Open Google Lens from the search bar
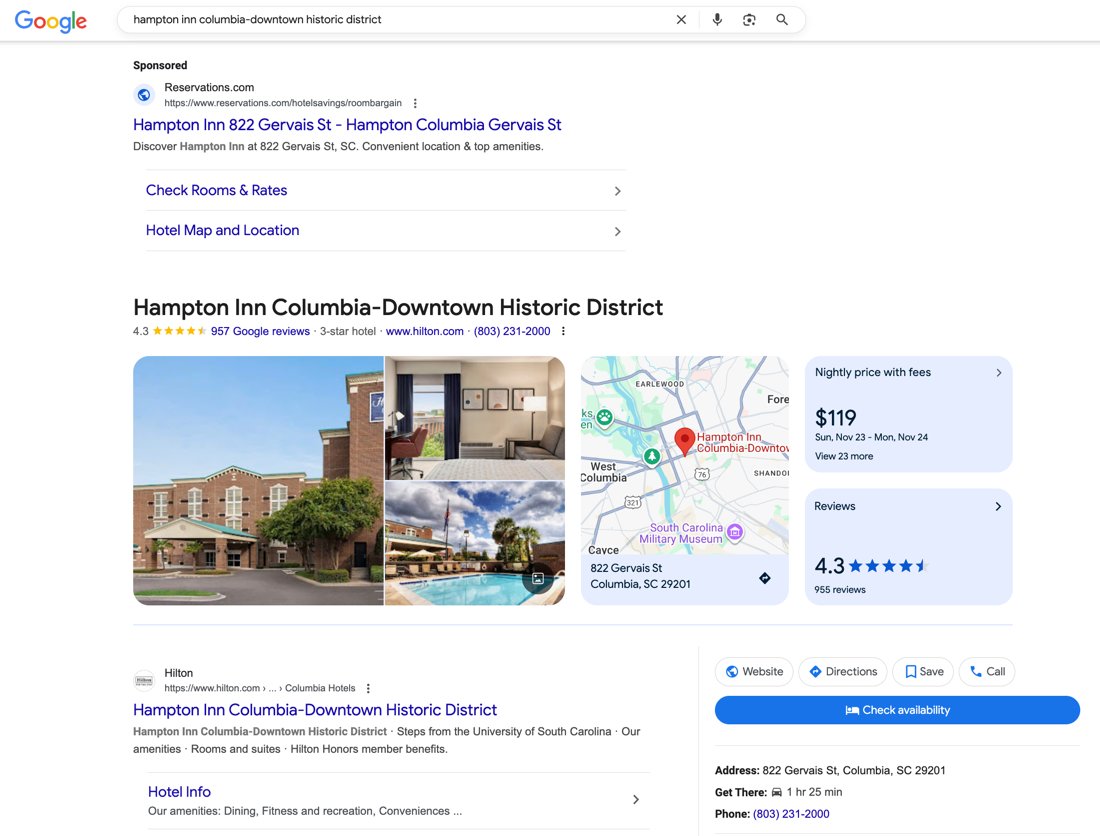 coord(749,19)
